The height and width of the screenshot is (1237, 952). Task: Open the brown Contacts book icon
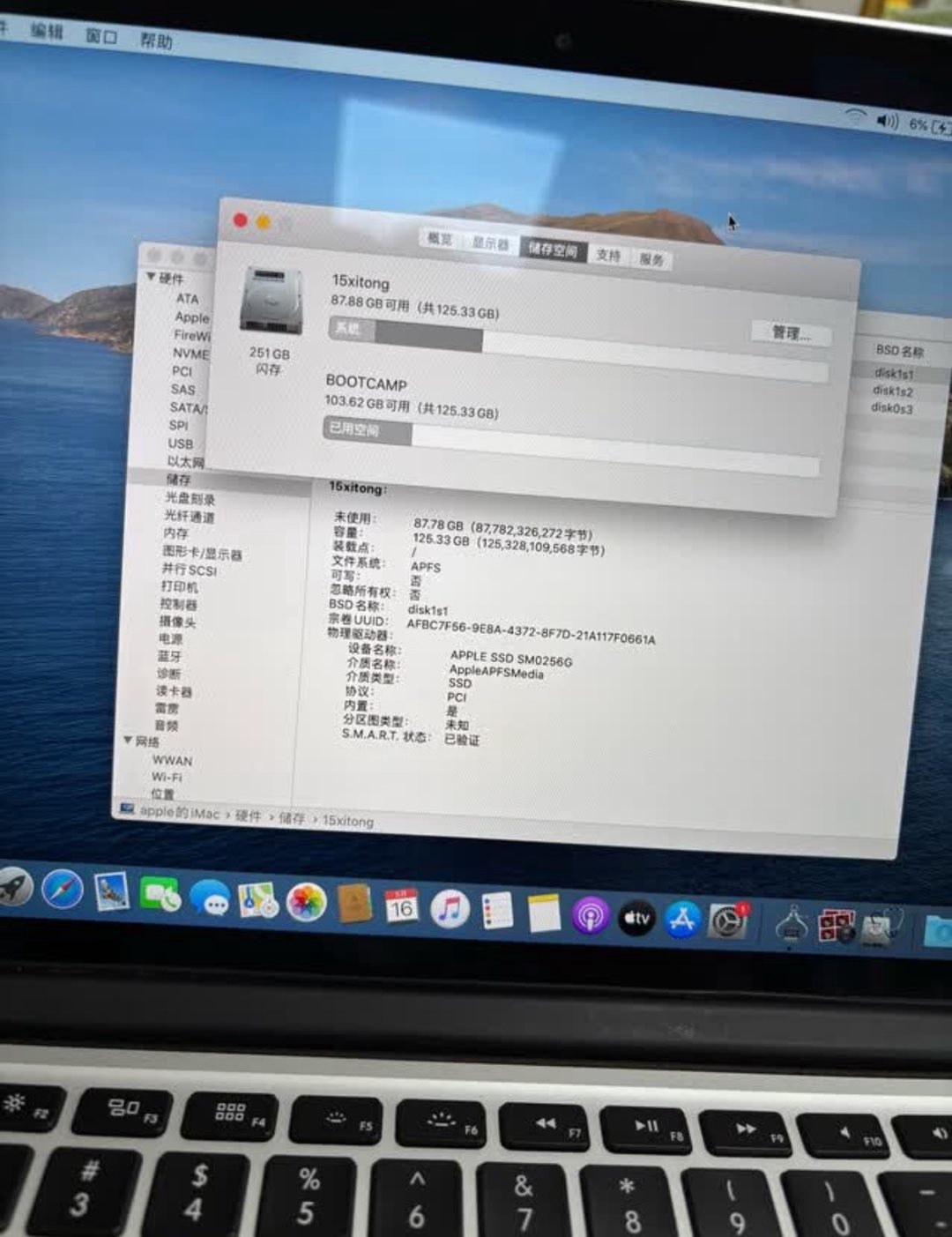354,905
